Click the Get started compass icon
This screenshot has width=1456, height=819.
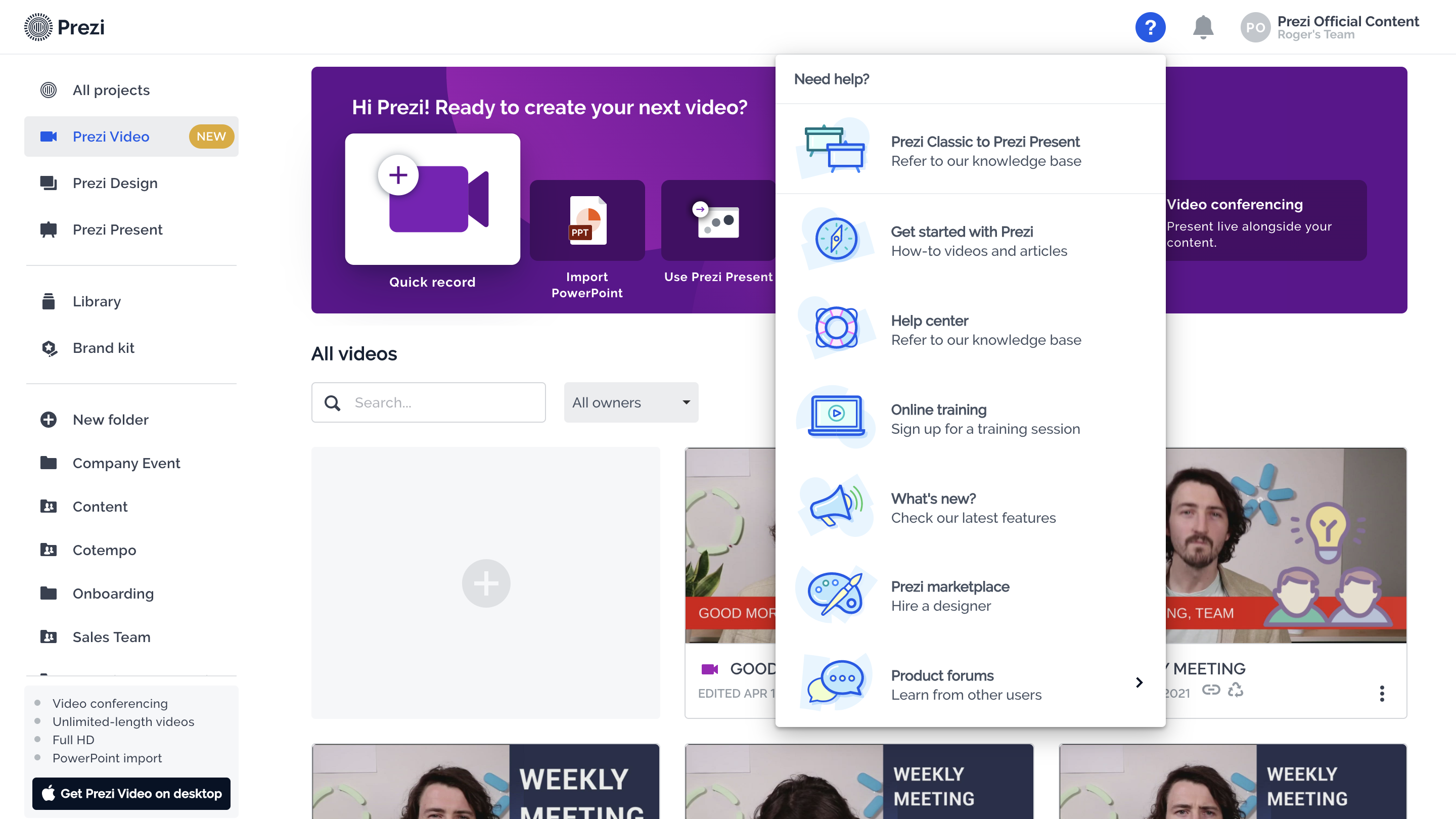tap(837, 239)
